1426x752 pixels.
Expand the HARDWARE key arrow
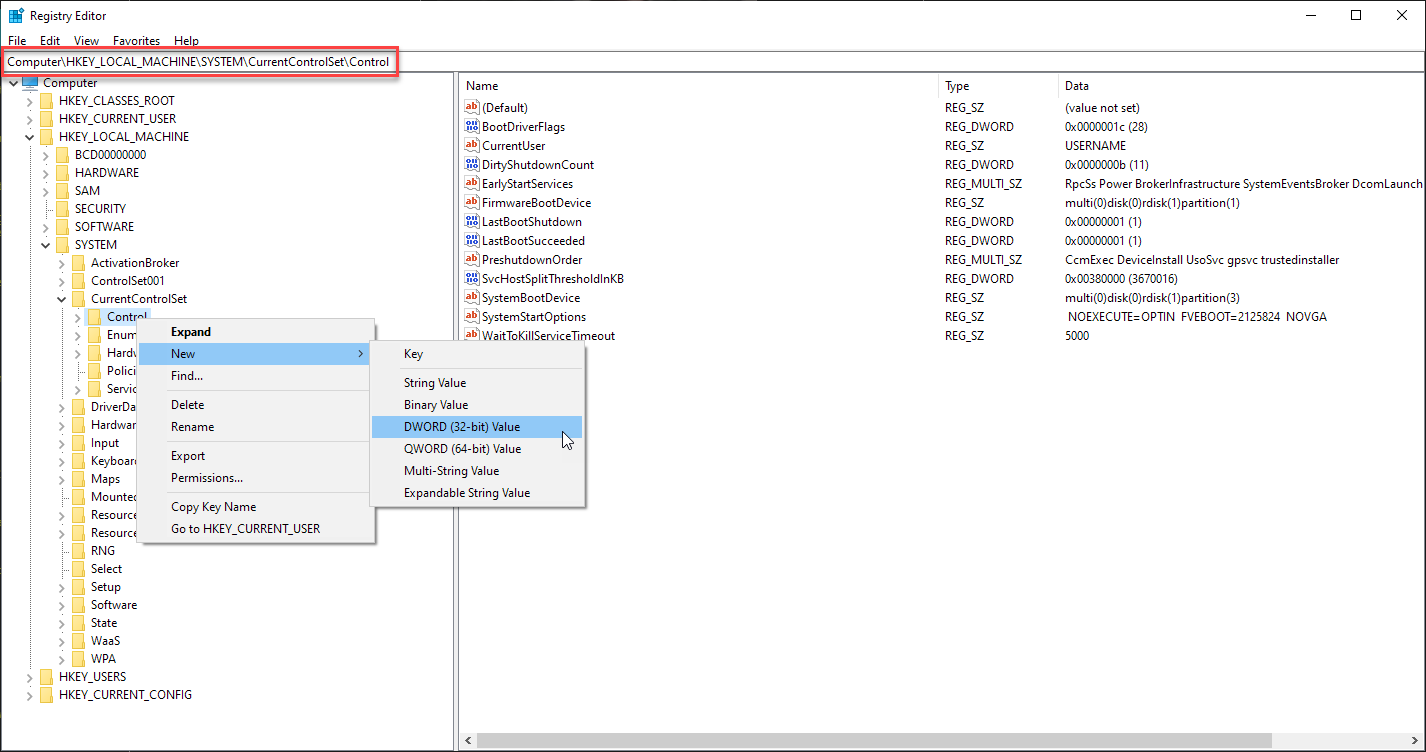pos(45,173)
